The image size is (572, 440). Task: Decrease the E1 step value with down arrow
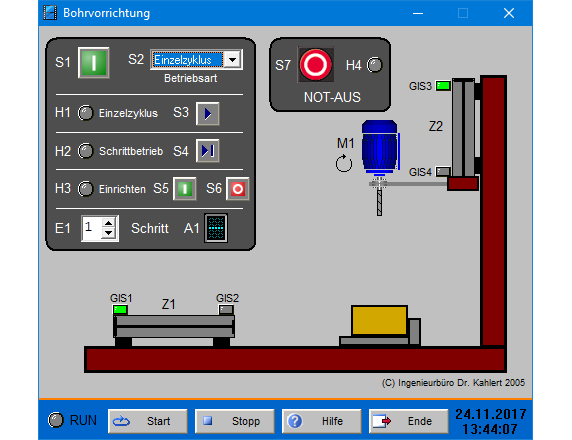pos(109,233)
